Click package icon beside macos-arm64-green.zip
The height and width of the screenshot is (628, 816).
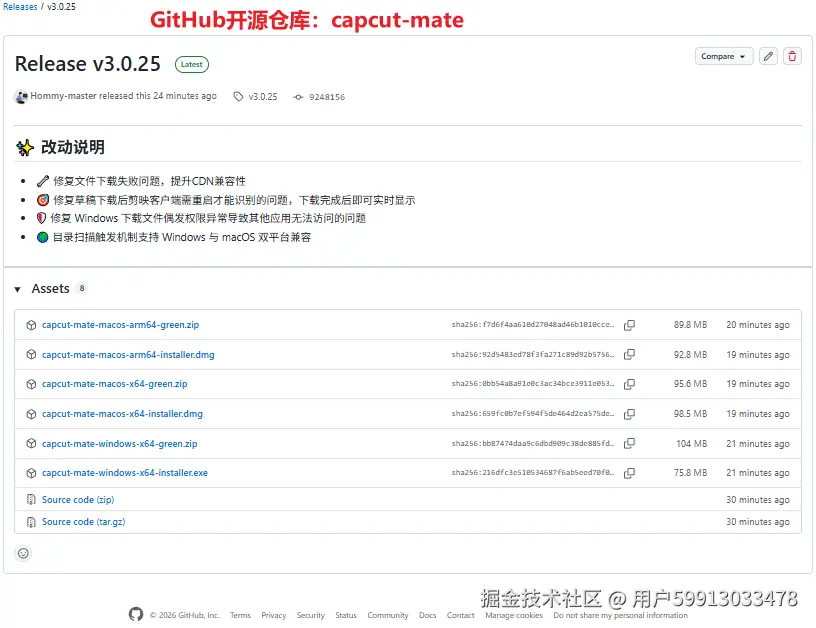(x=31, y=325)
